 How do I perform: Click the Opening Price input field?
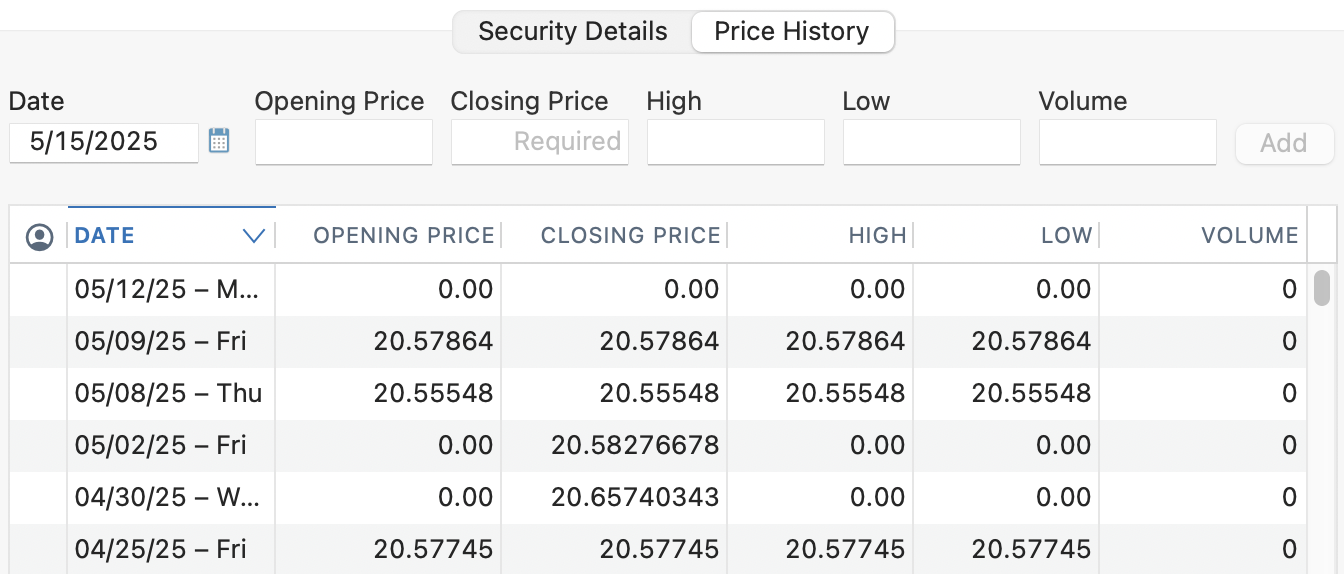tap(344, 142)
